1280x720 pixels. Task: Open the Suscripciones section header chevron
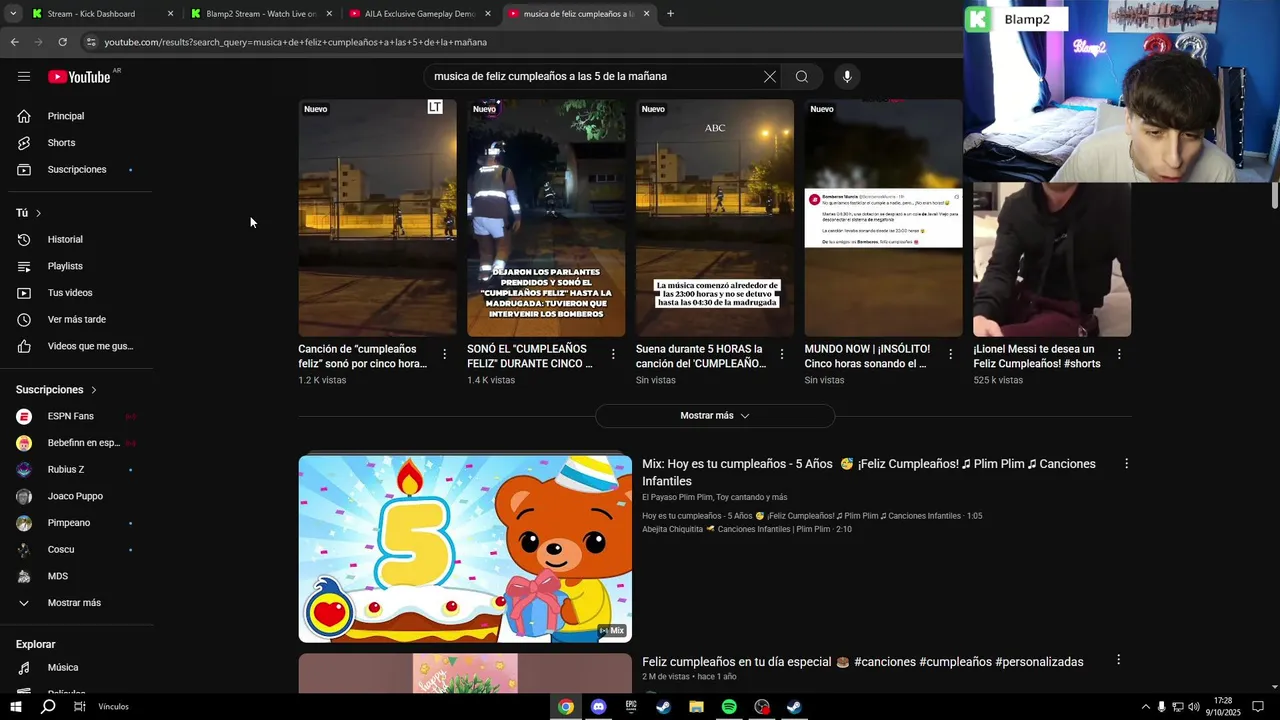[x=94, y=390]
